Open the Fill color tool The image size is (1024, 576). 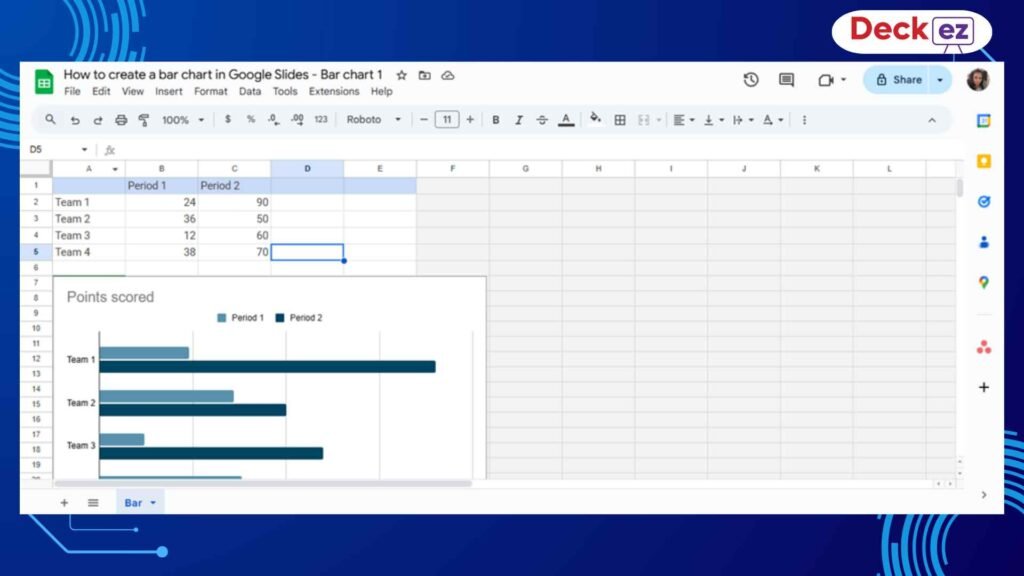point(595,119)
